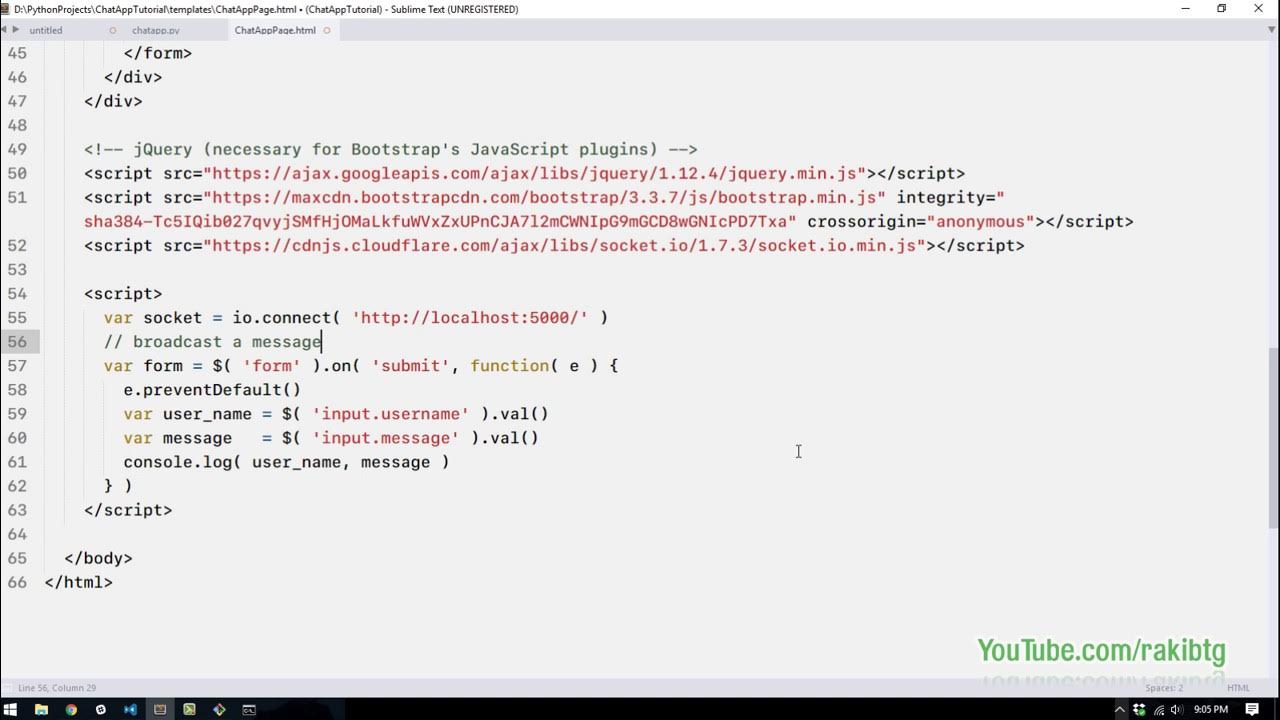Click io.connect on line 55

click(282, 318)
